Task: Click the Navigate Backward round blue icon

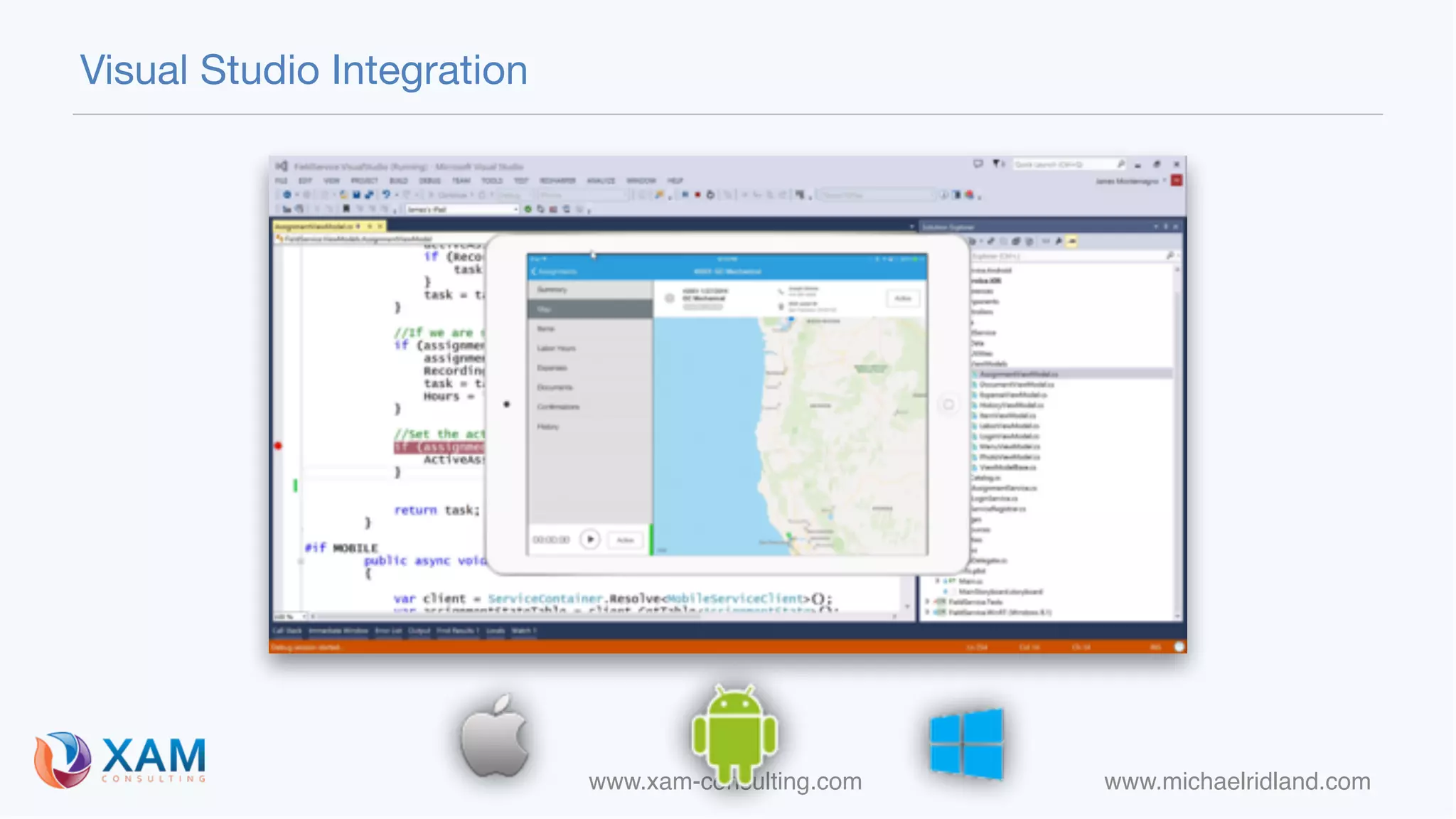Action: 287,194
